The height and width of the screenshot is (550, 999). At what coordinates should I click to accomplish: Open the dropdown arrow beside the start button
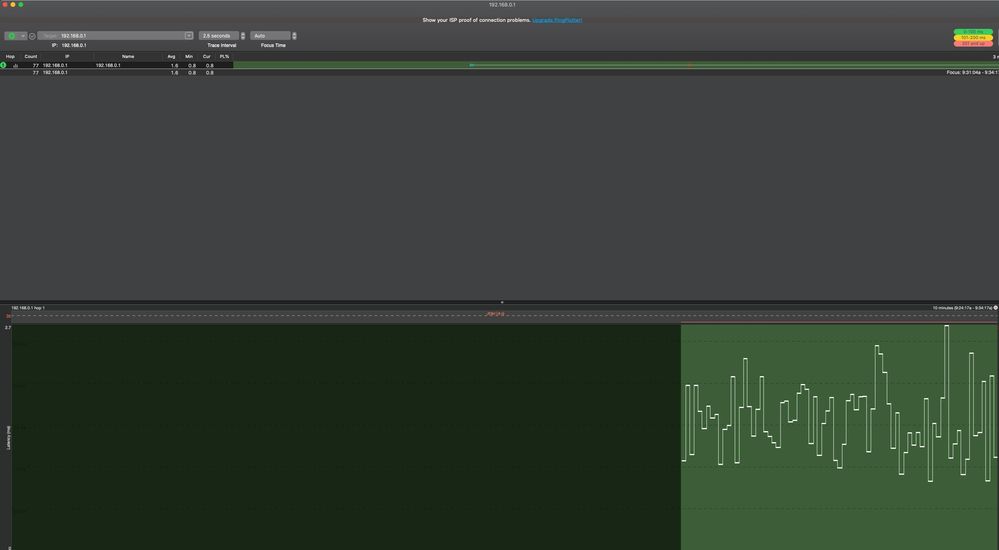23,36
